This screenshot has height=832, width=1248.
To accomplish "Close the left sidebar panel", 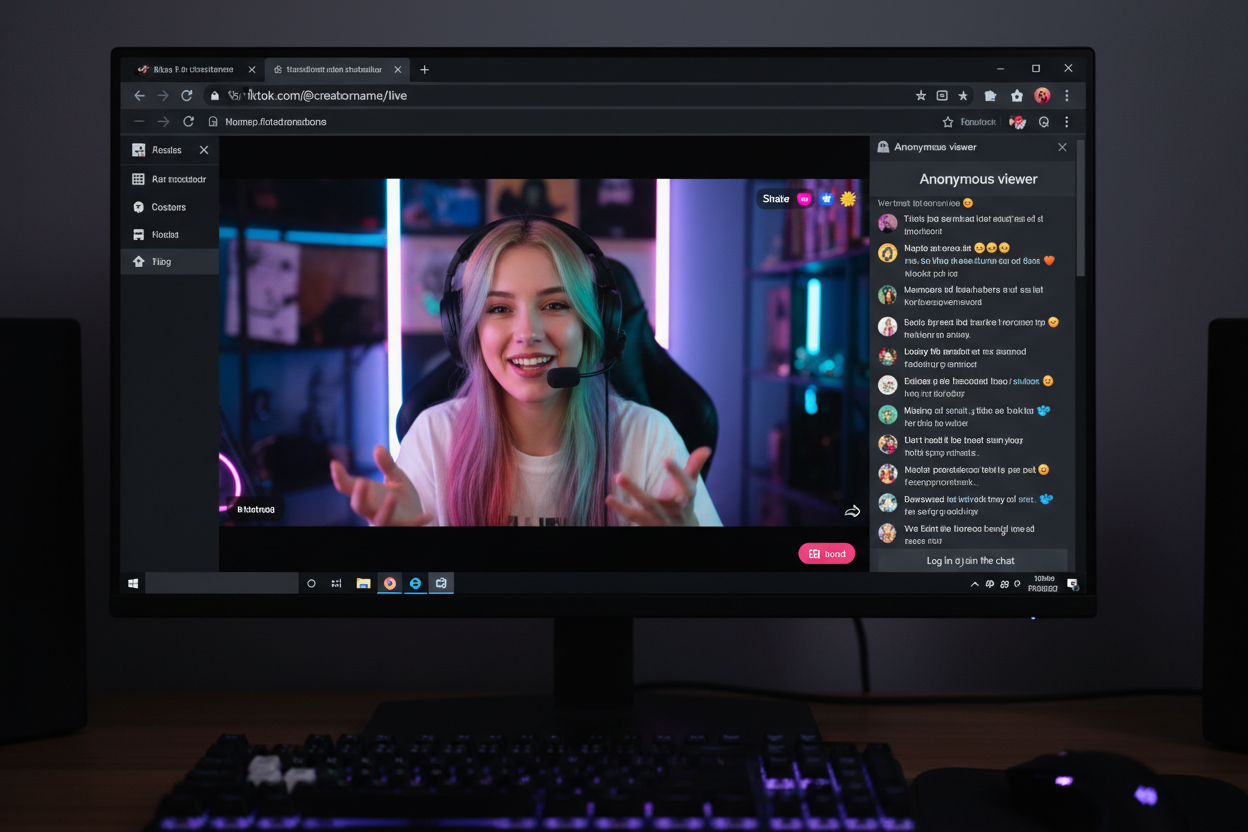I will [x=204, y=150].
